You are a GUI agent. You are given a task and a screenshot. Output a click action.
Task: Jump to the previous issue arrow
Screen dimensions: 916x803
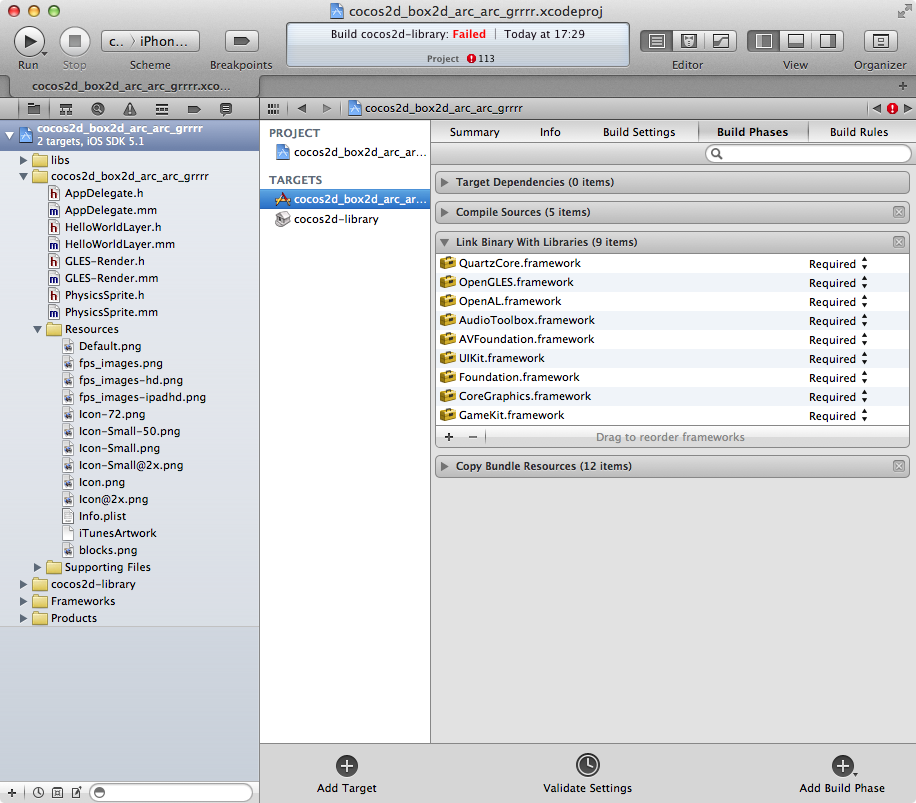(x=877, y=109)
